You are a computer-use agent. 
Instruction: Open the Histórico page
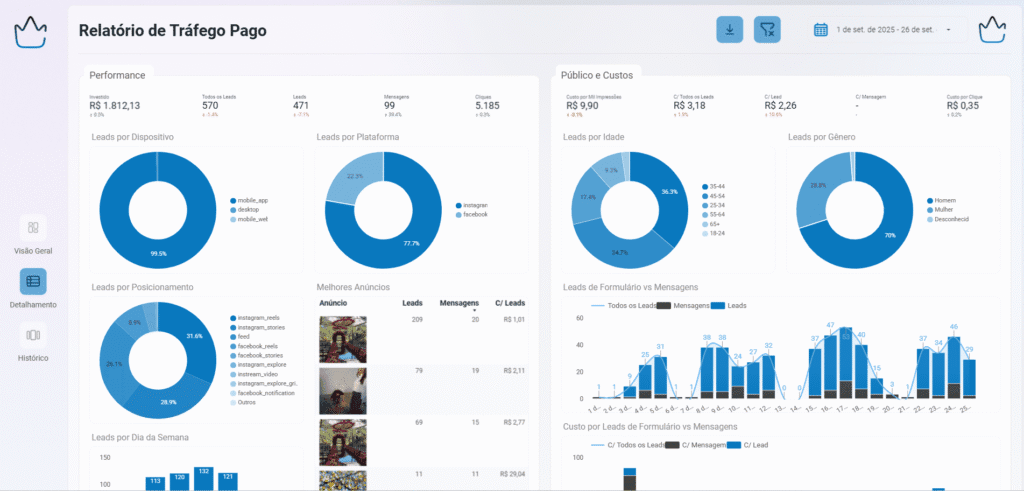[33, 342]
